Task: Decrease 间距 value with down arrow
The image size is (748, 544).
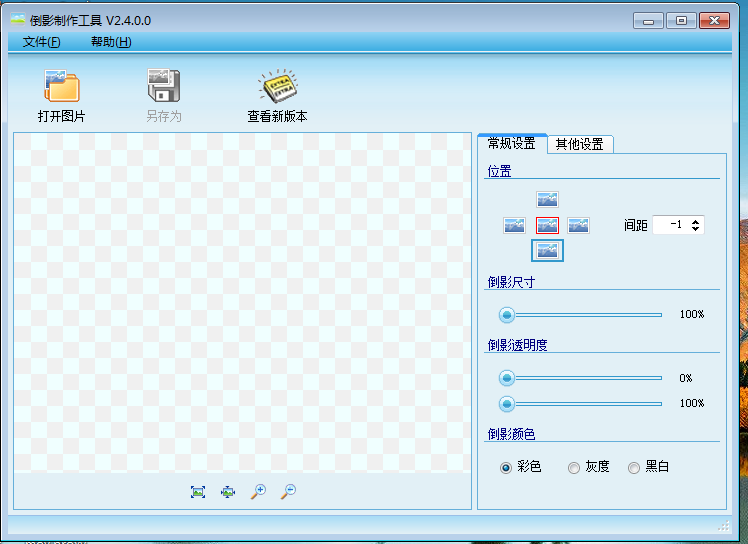Action: click(696, 230)
